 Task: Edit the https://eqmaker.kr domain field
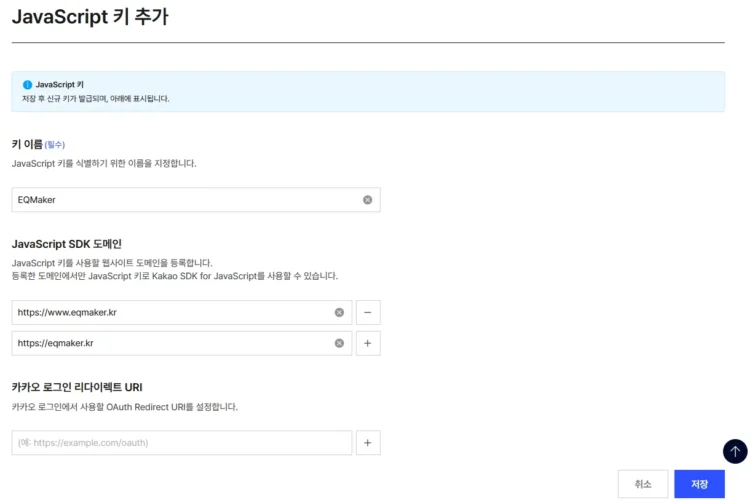pyautogui.click(x=182, y=343)
